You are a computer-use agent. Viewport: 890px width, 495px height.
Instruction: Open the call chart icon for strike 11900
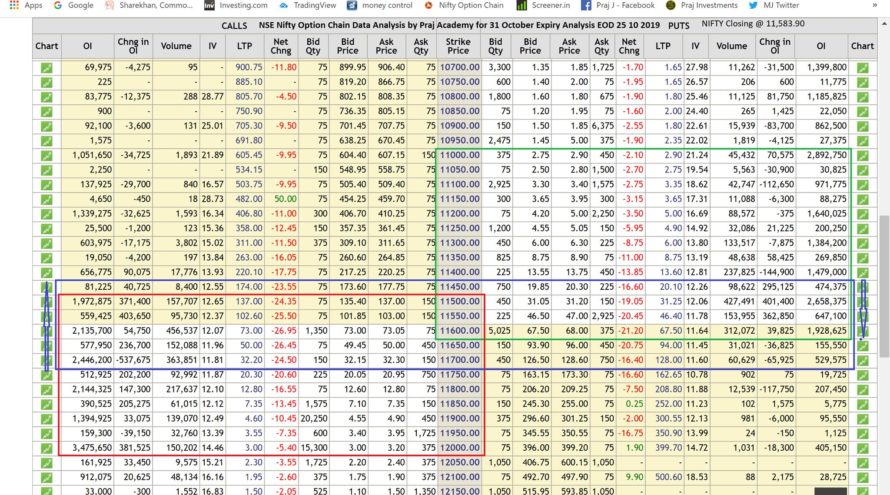[x=47, y=419]
